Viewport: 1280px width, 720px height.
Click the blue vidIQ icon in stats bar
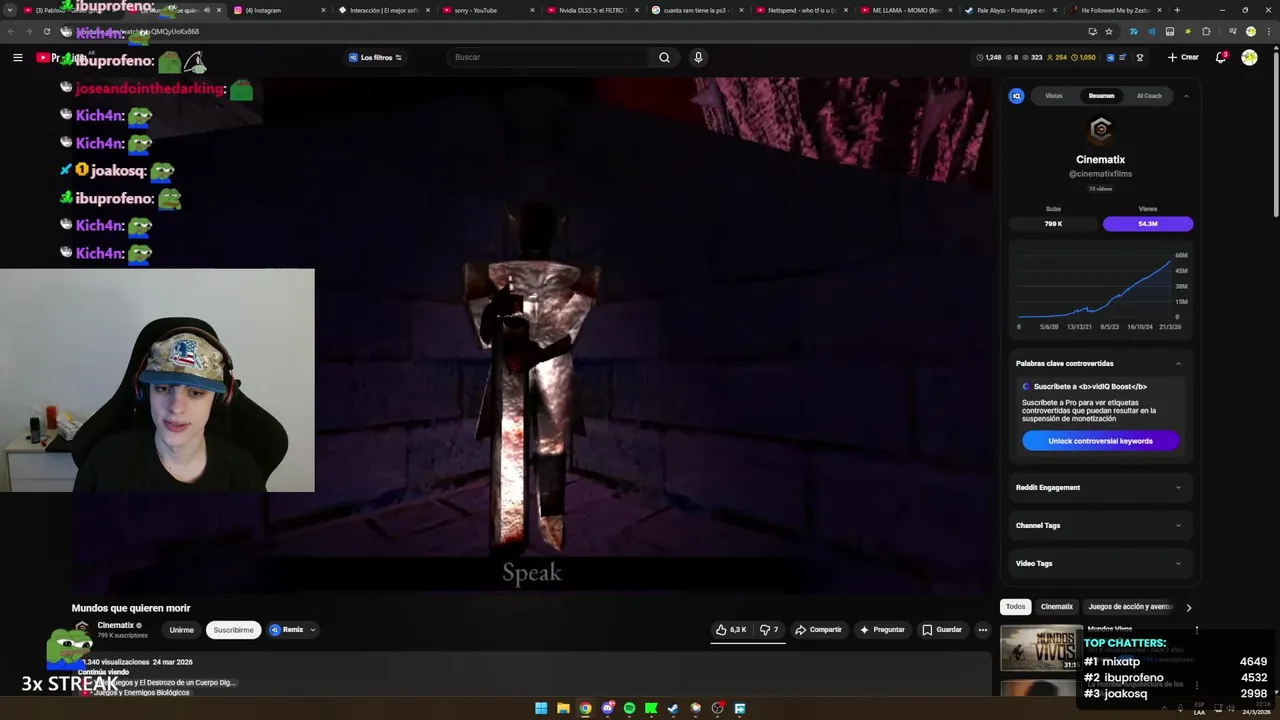1111,57
